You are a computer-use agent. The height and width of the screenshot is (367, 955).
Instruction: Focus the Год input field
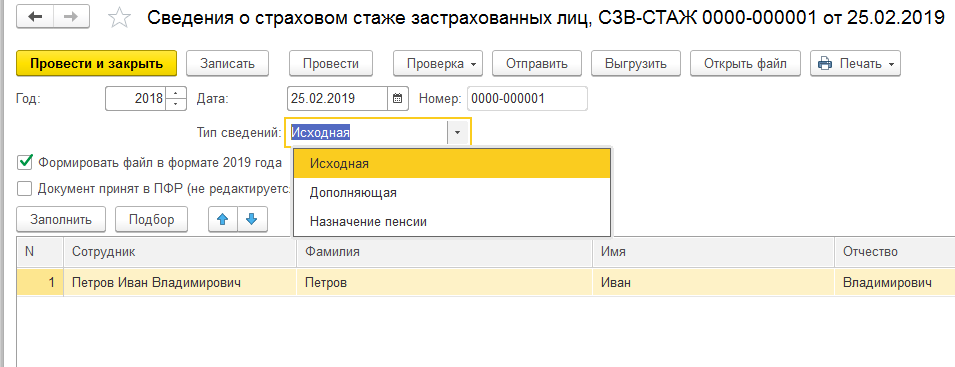[135, 99]
